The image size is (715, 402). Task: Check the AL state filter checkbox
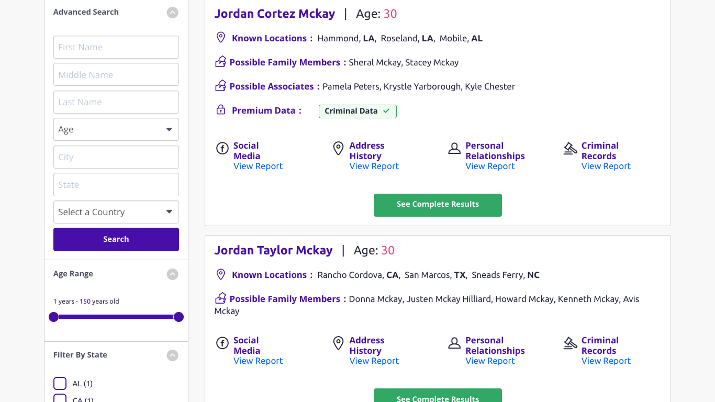60,383
